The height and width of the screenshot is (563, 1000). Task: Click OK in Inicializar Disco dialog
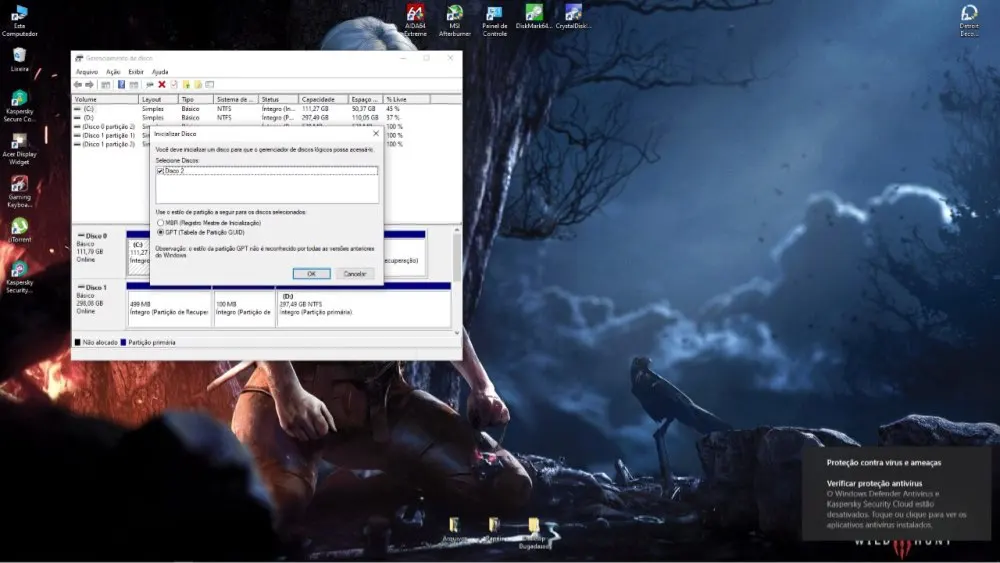point(311,274)
